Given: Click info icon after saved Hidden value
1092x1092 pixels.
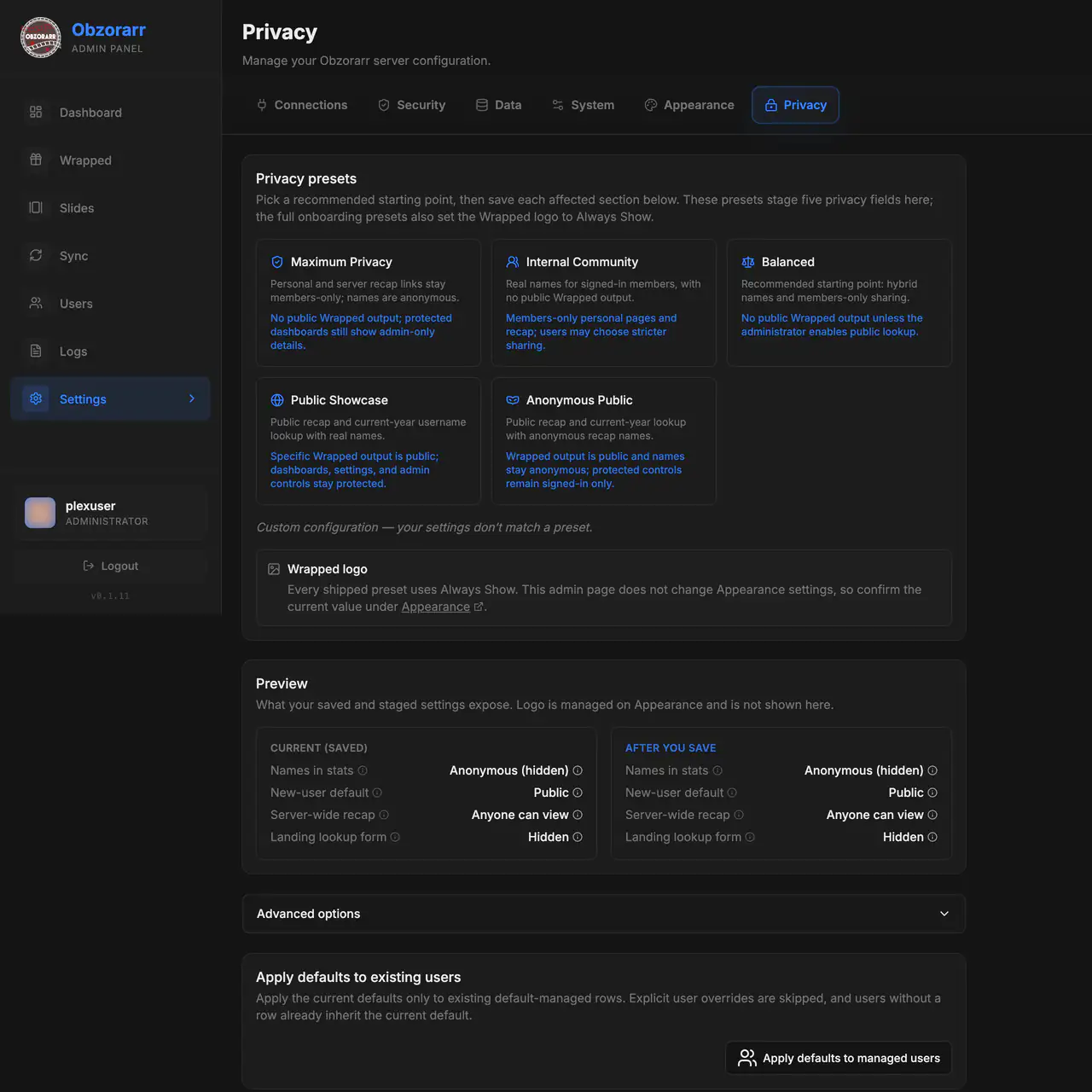Looking at the screenshot, I should (x=578, y=837).
